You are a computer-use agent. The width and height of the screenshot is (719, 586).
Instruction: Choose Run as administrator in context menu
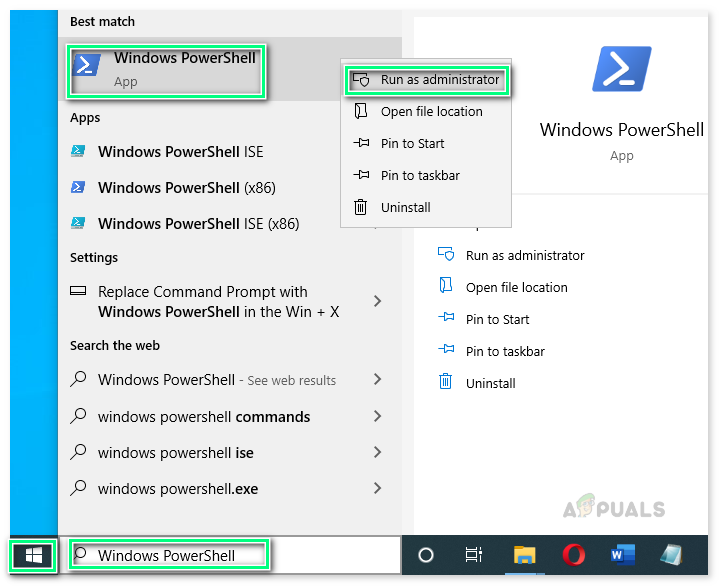click(x=427, y=80)
